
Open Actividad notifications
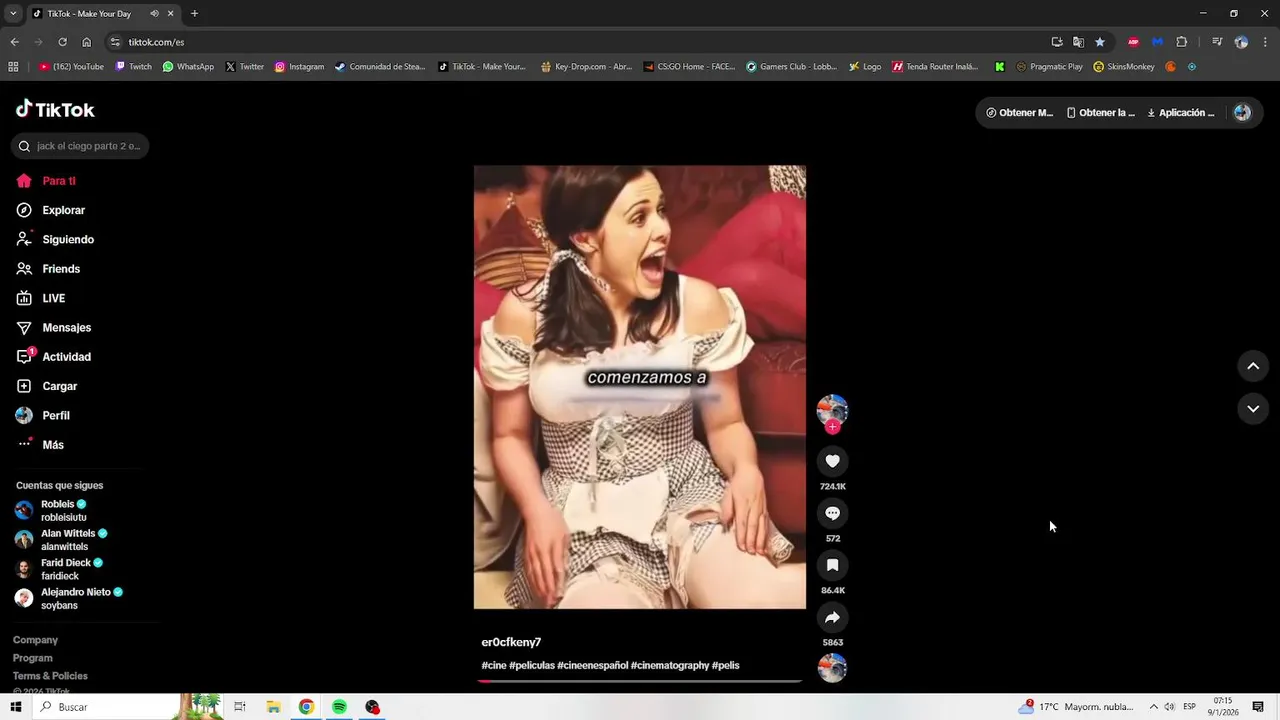54,356
